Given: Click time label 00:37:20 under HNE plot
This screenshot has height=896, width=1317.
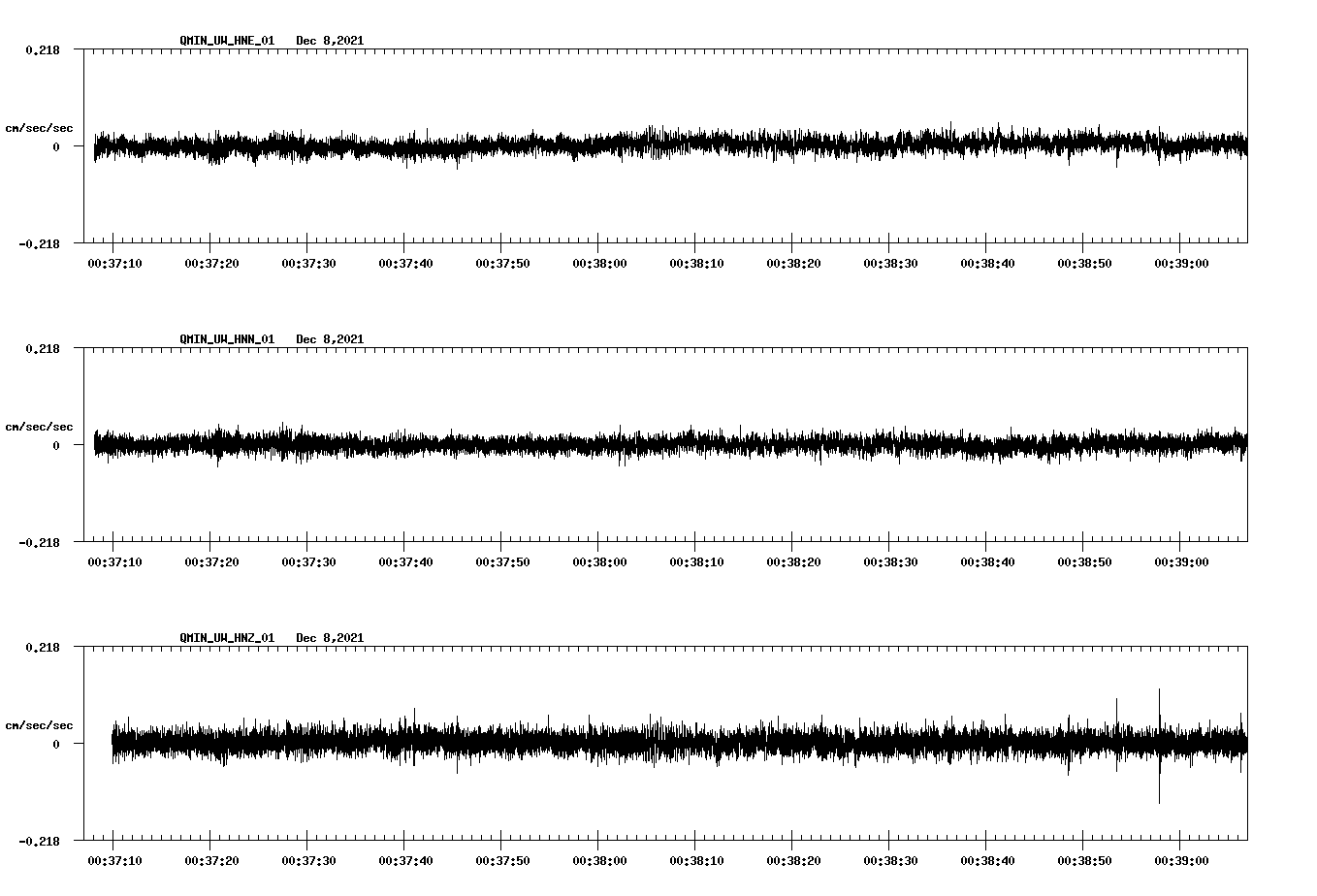Looking at the screenshot, I should click(211, 264).
